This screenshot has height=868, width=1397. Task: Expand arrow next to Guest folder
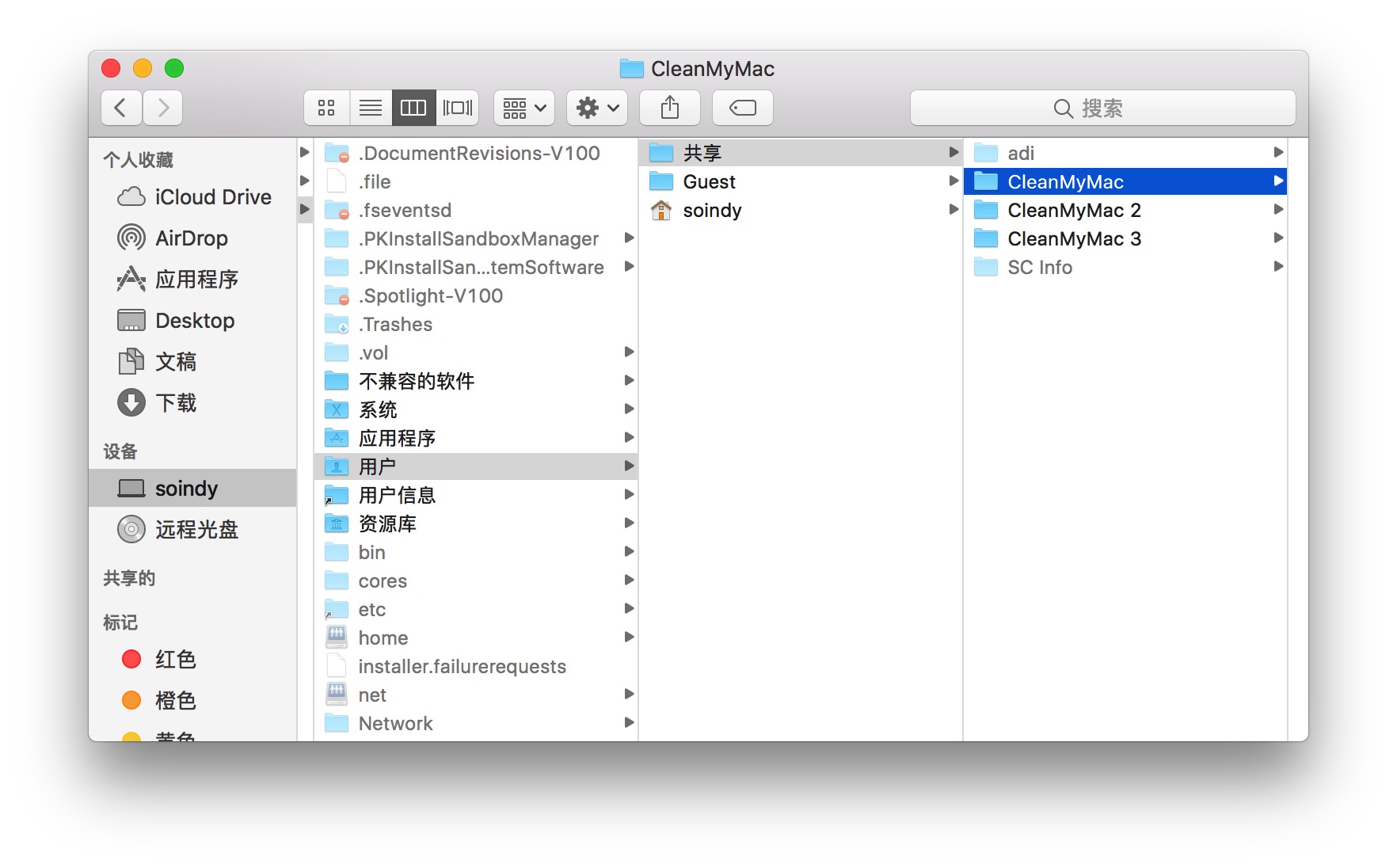click(x=954, y=181)
